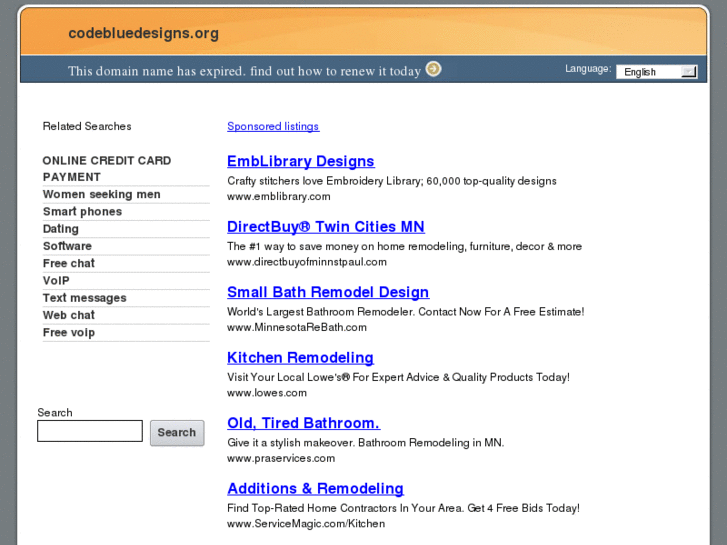This screenshot has height=545, width=727.
Task: Open the EmbLibrary Designs ad link
Action: coord(301,161)
